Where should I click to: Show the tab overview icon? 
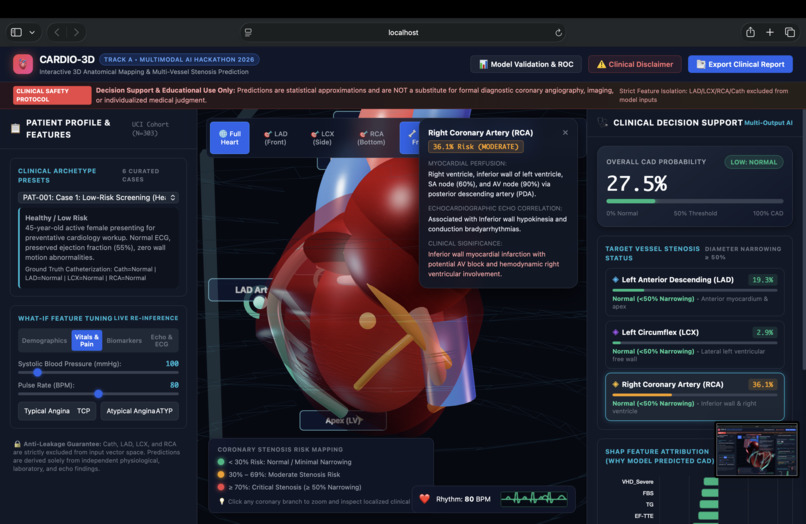[x=790, y=32]
